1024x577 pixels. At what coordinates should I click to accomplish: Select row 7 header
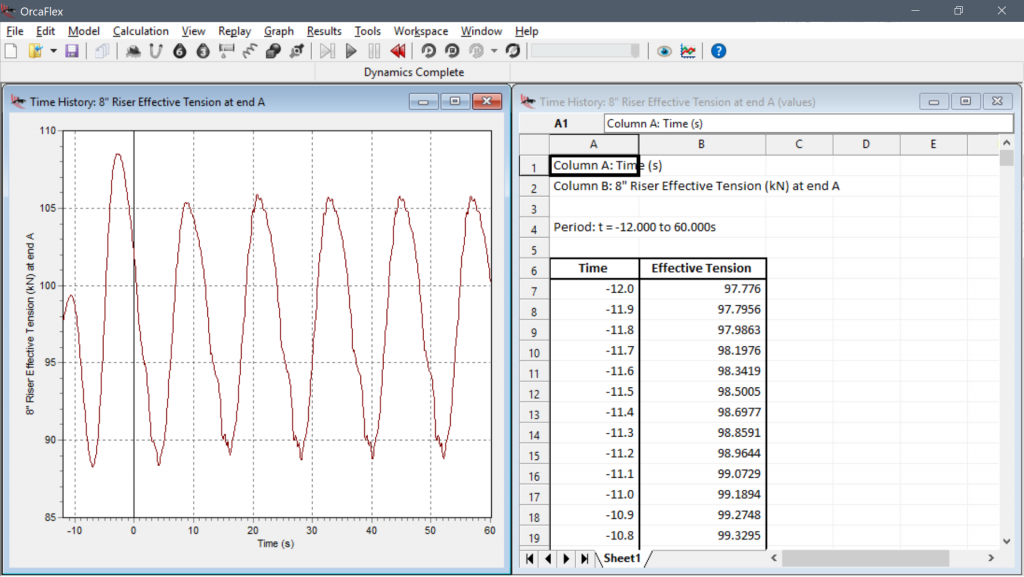[x=534, y=290]
